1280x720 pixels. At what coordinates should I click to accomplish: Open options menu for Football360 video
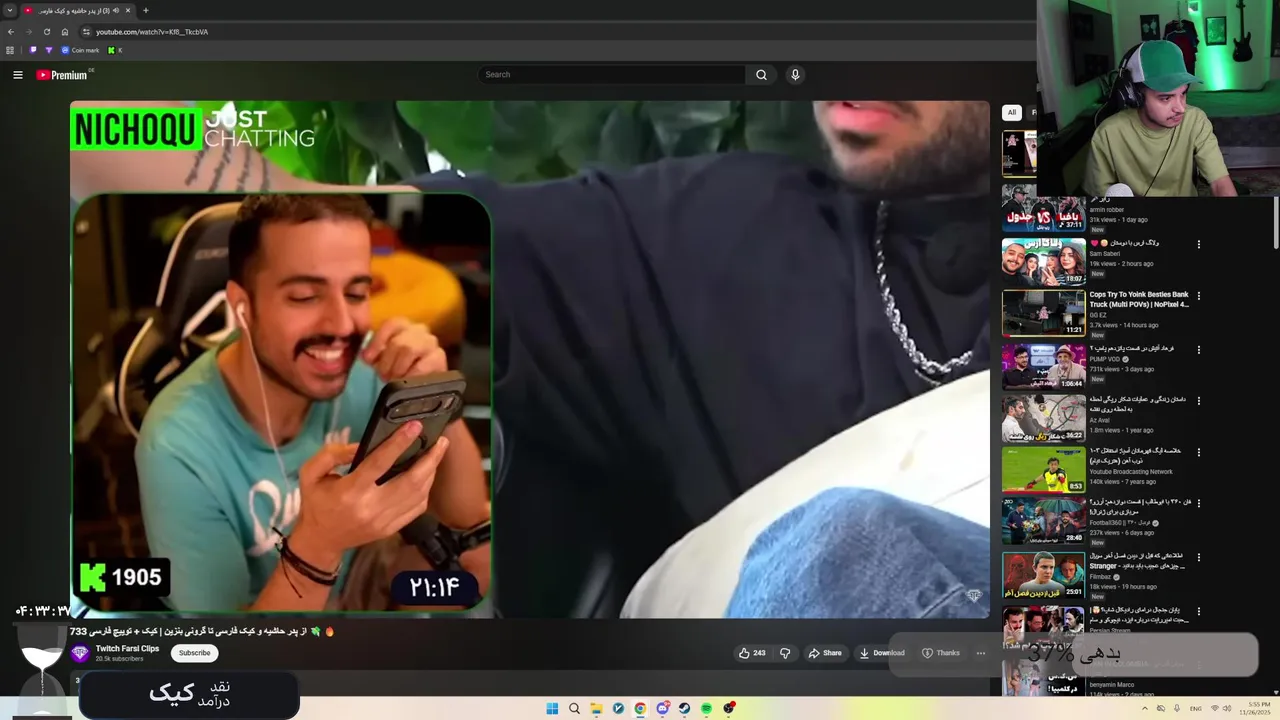[x=1198, y=504]
